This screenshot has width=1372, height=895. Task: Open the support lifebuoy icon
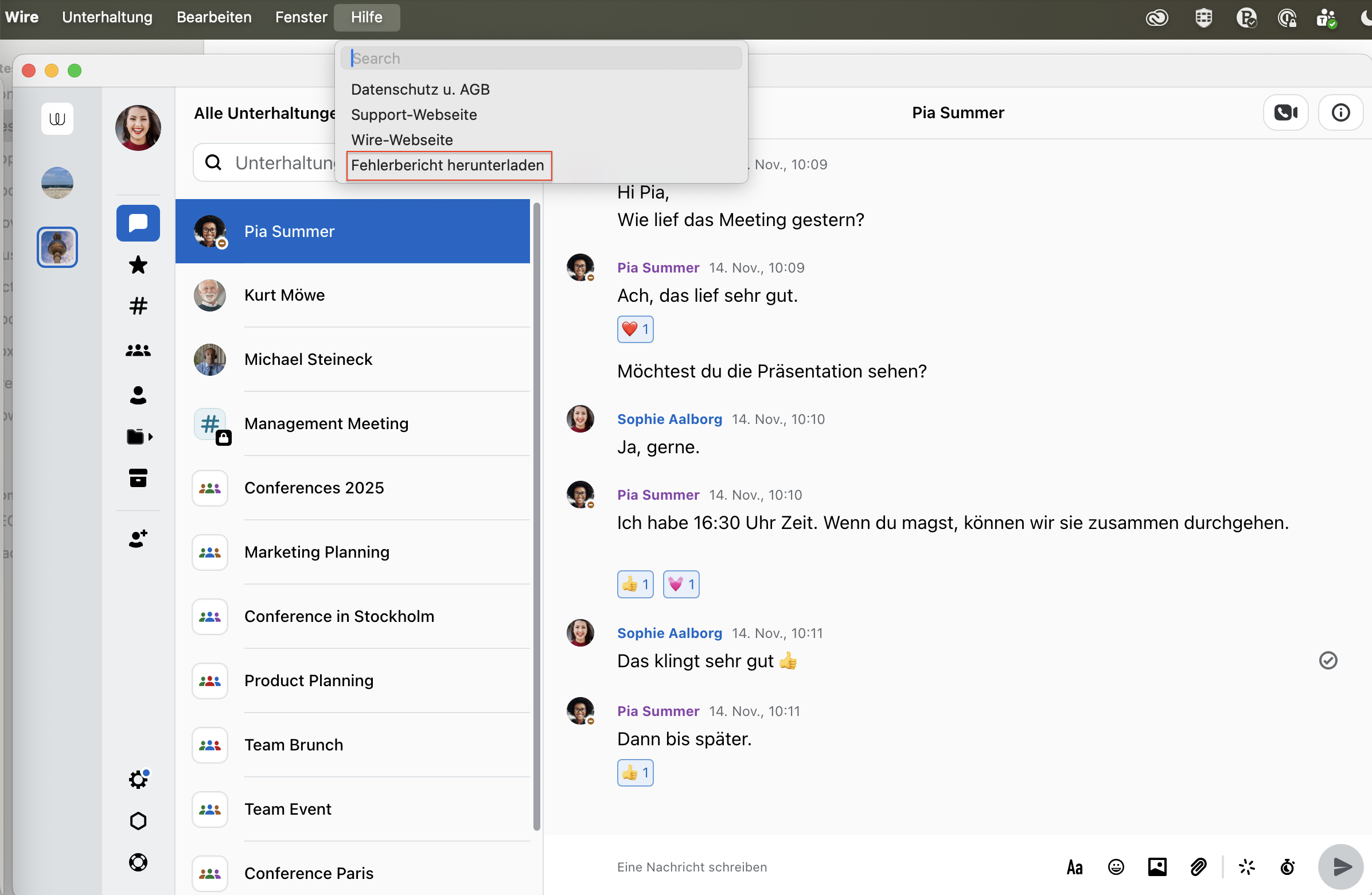click(138, 862)
